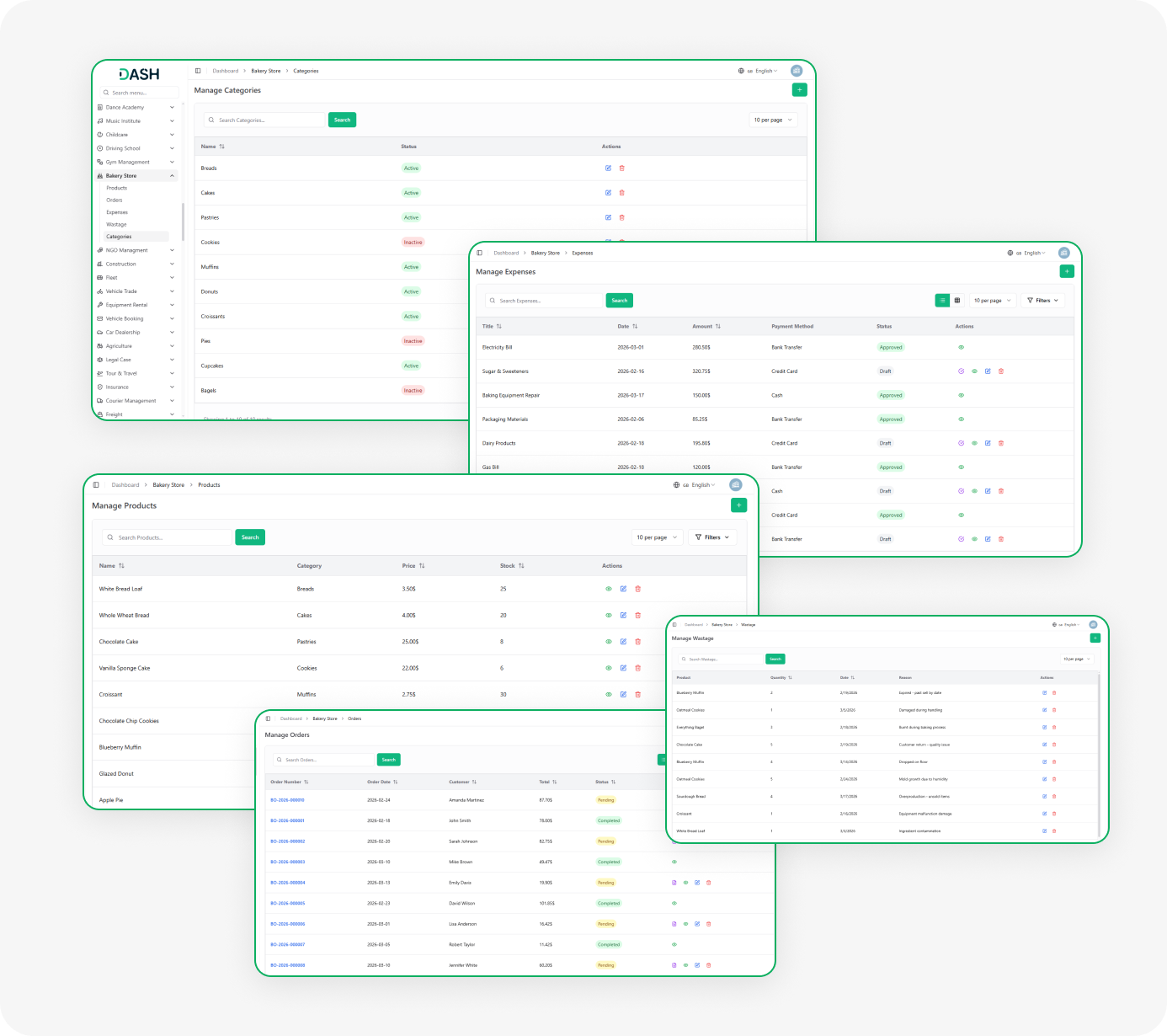
Task: Click Search button in Manage Categories
Action: [342, 120]
